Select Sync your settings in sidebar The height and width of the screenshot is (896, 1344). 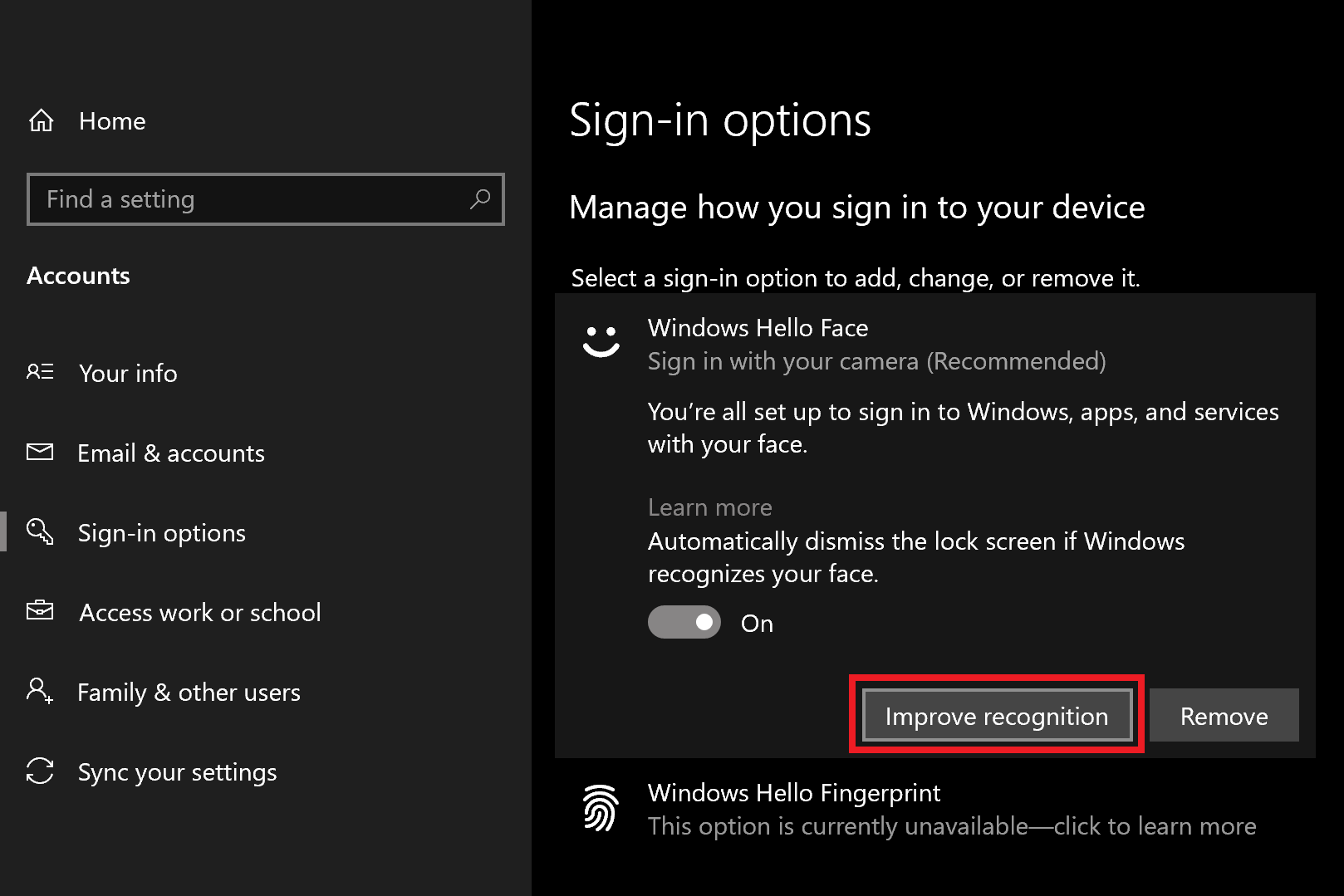coord(177,772)
